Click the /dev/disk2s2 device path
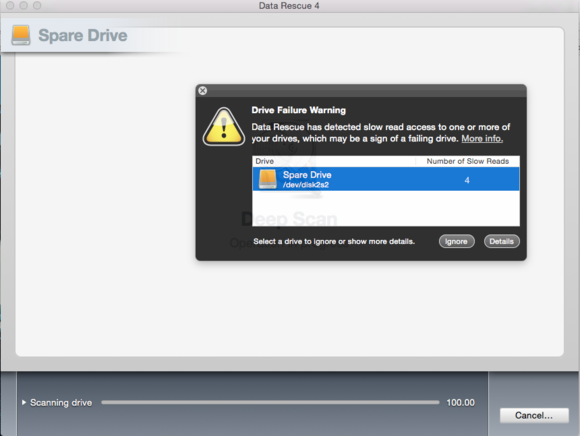This screenshot has width=580, height=436. point(306,185)
